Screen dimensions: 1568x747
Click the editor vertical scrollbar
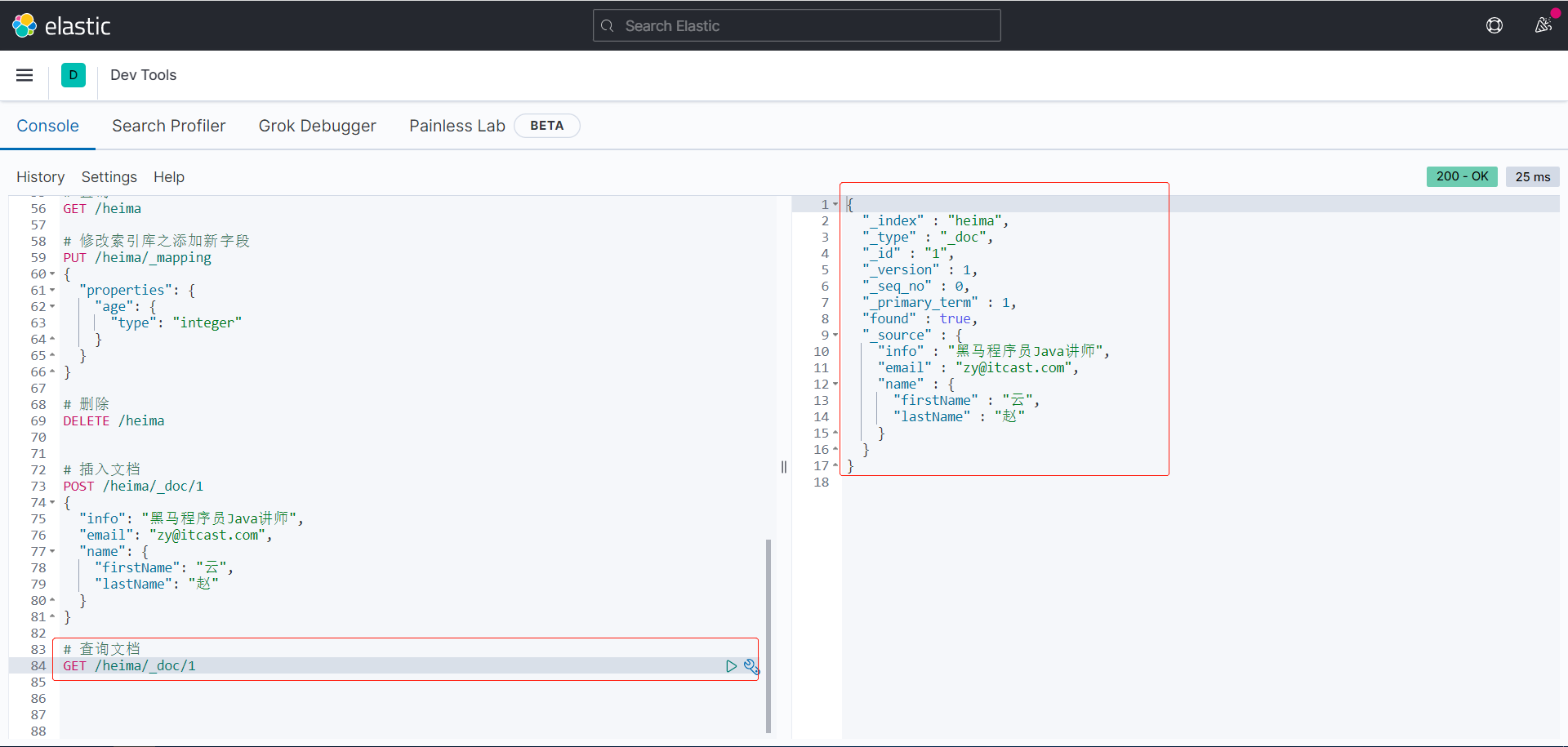click(768, 636)
